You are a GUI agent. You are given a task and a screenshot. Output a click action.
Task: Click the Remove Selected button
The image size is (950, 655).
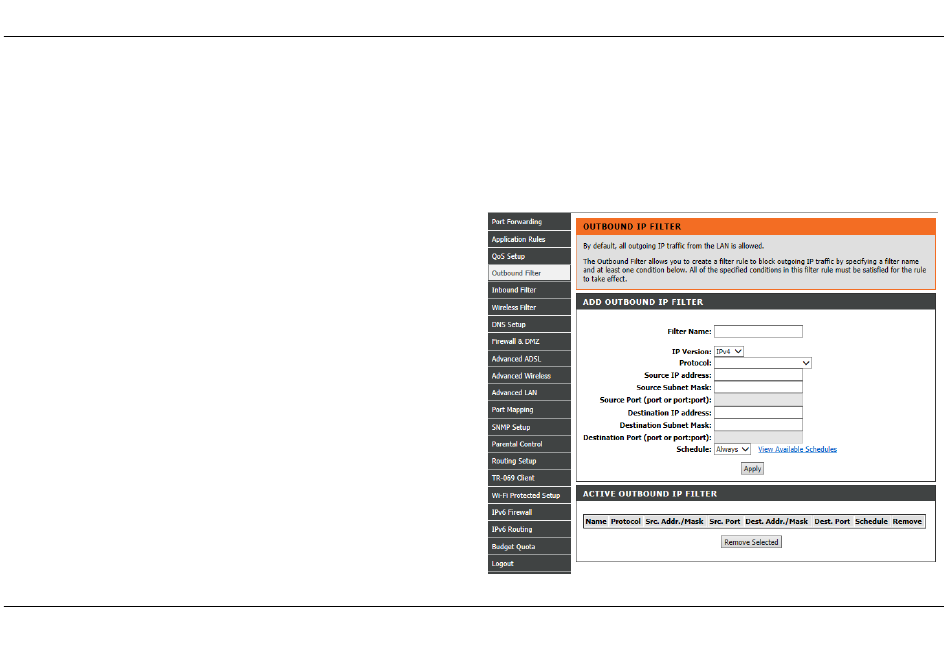pyautogui.click(x=751, y=542)
